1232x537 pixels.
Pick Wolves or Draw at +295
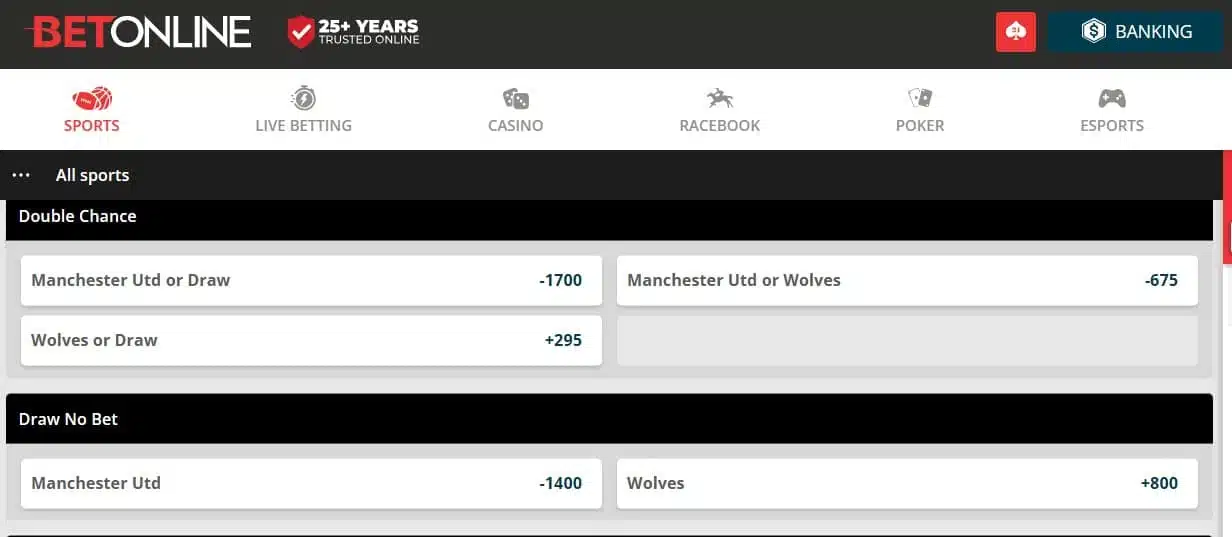(311, 340)
